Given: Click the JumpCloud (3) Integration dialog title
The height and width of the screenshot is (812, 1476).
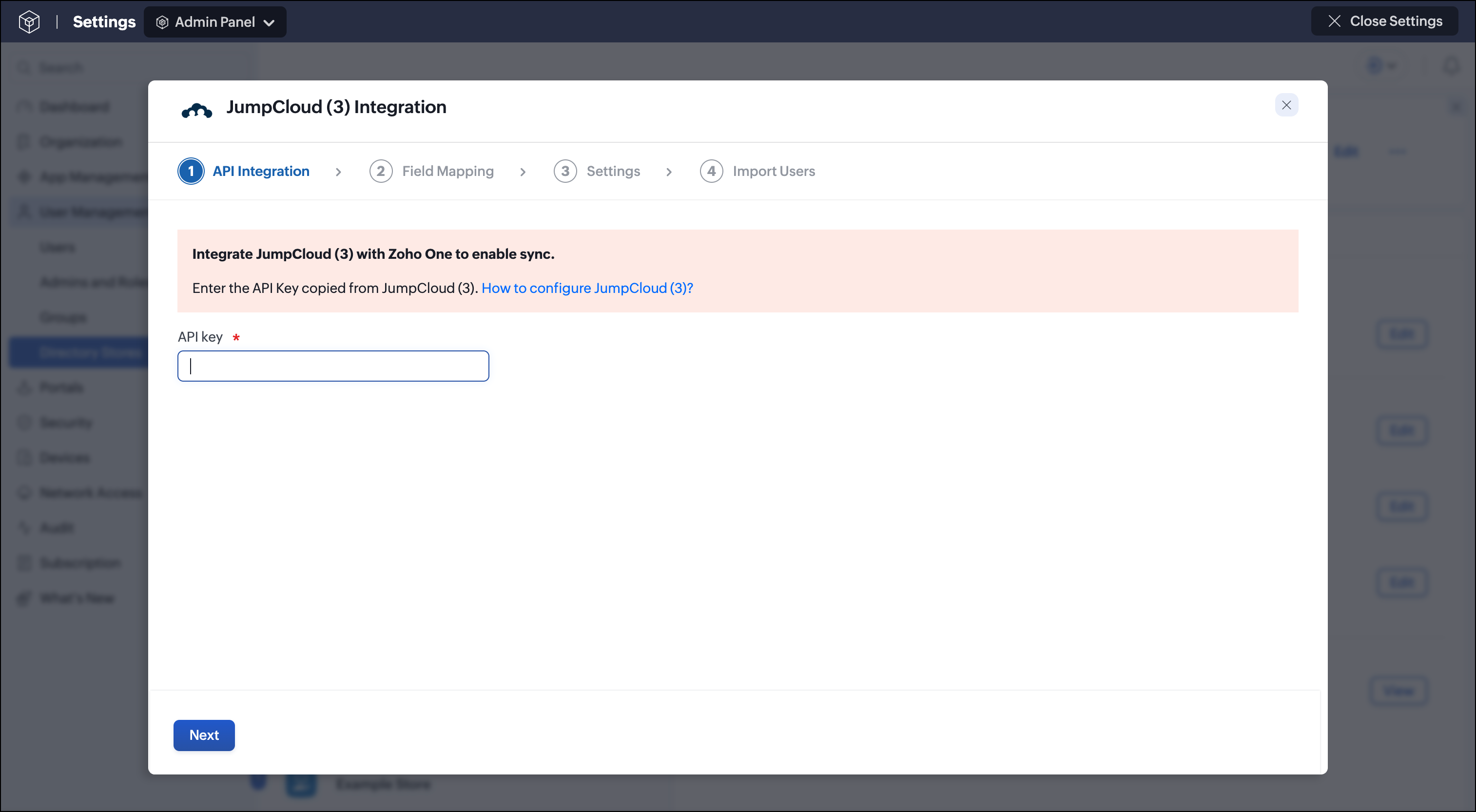Looking at the screenshot, I should pyautogui.click(x=336, y=107).
